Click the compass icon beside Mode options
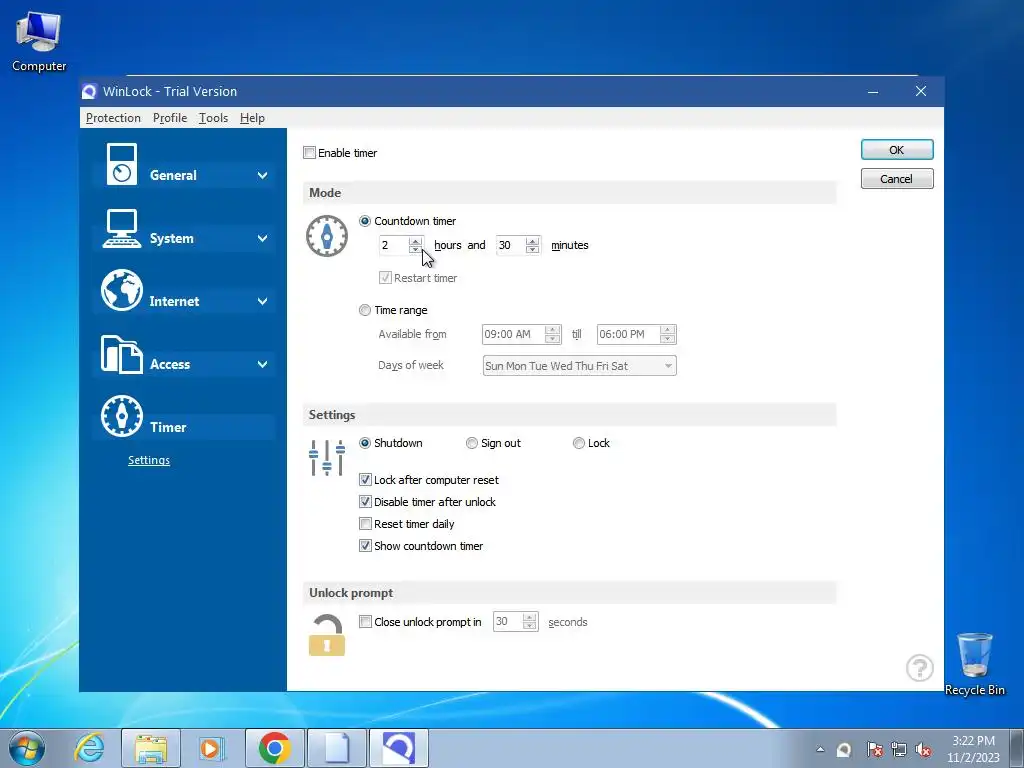 click(327, 236)
